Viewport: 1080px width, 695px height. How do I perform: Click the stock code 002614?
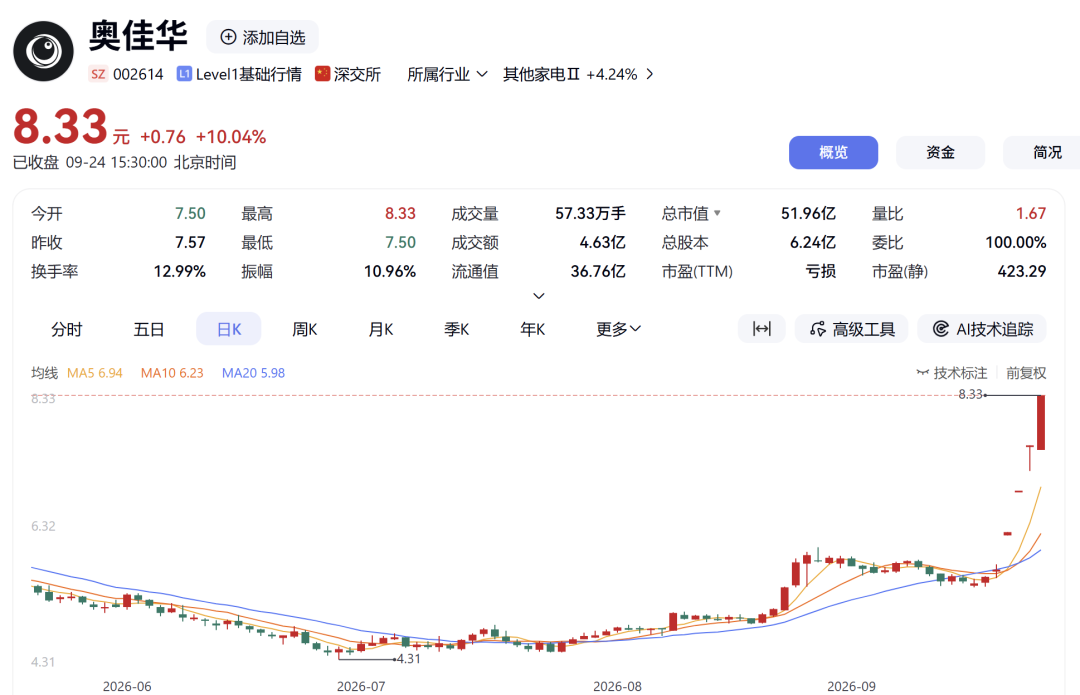(x=138, y=74)
